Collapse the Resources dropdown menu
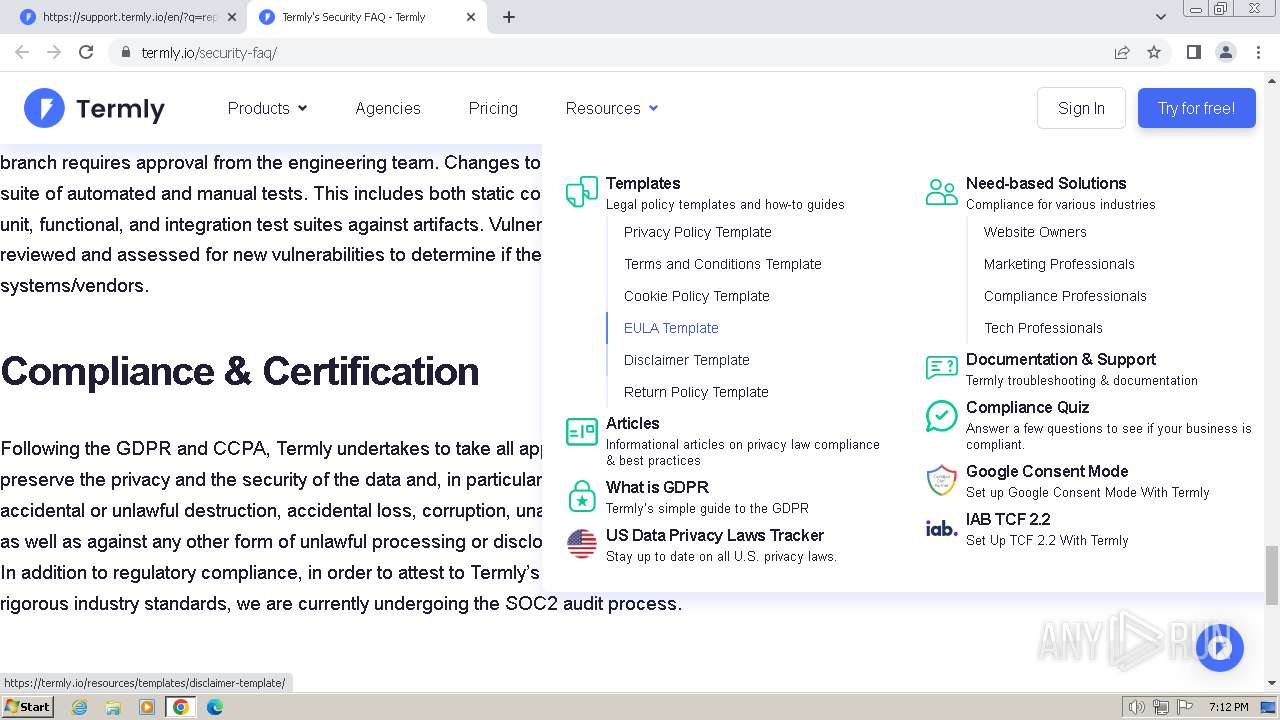1280x720 pixels. coord(612,108)
